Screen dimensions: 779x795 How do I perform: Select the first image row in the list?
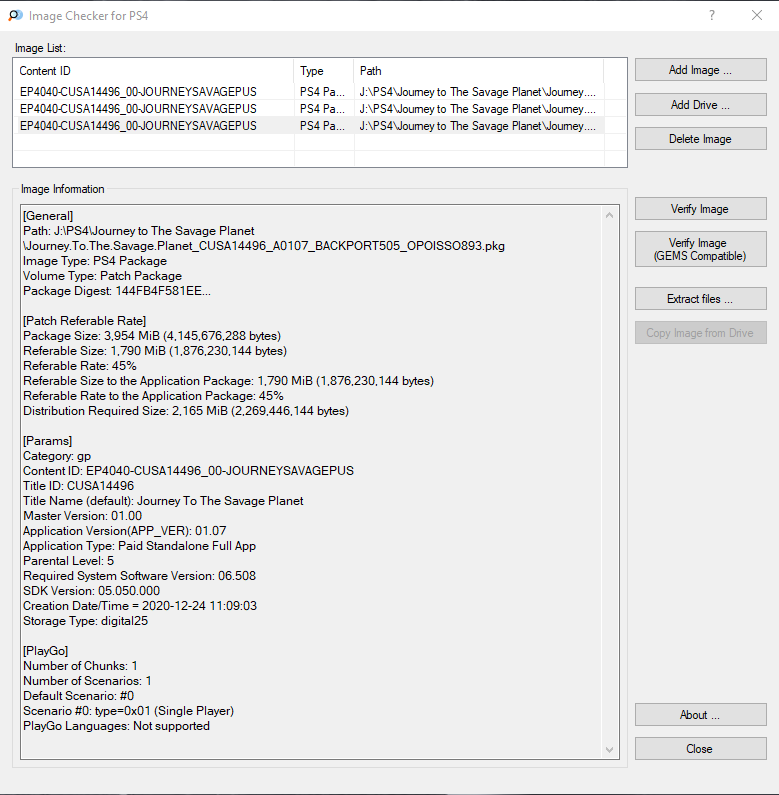310,92
